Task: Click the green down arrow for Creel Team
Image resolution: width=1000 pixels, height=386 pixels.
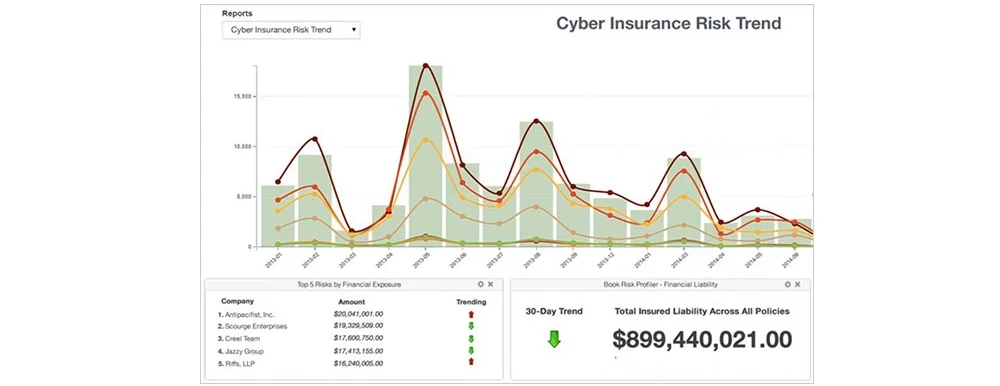Action: (x=471, y=338)
